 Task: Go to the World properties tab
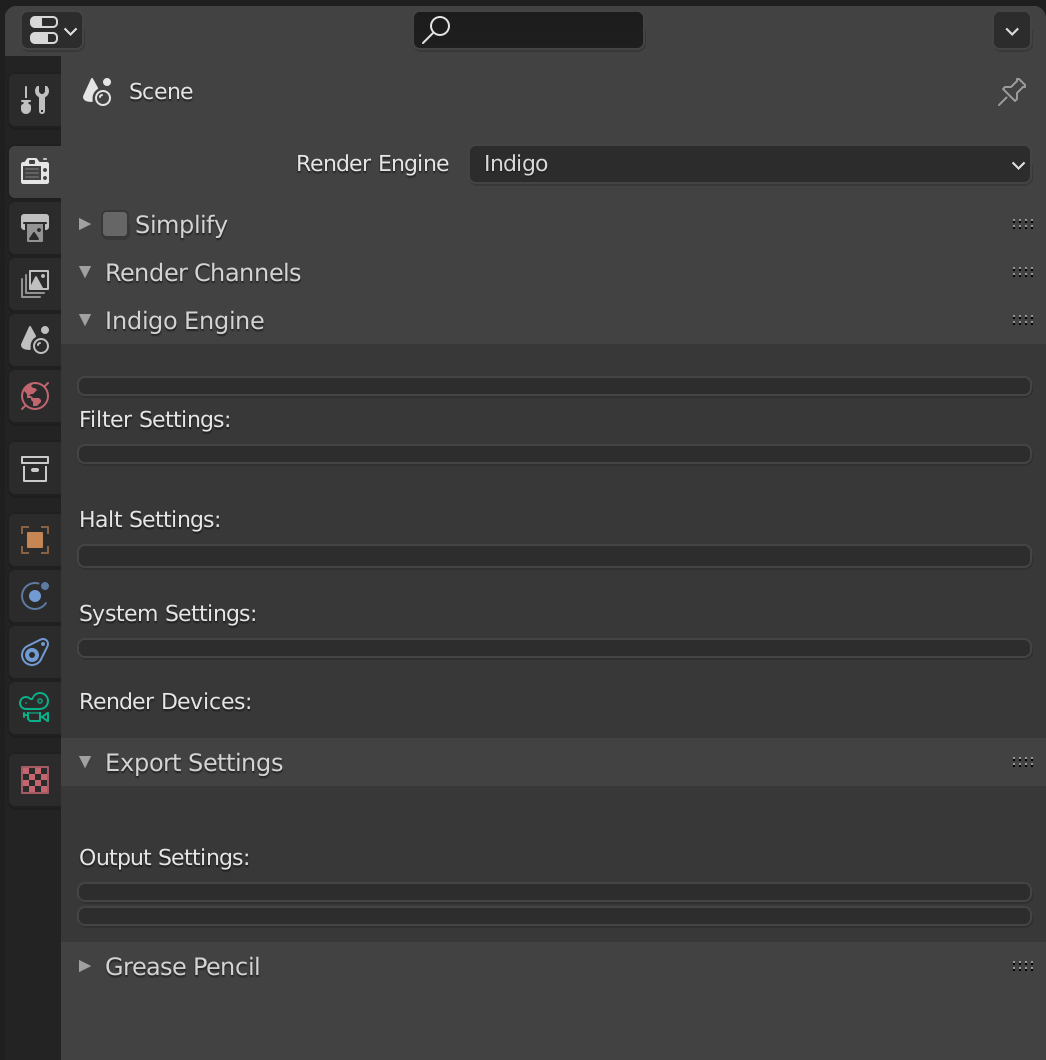34,395
